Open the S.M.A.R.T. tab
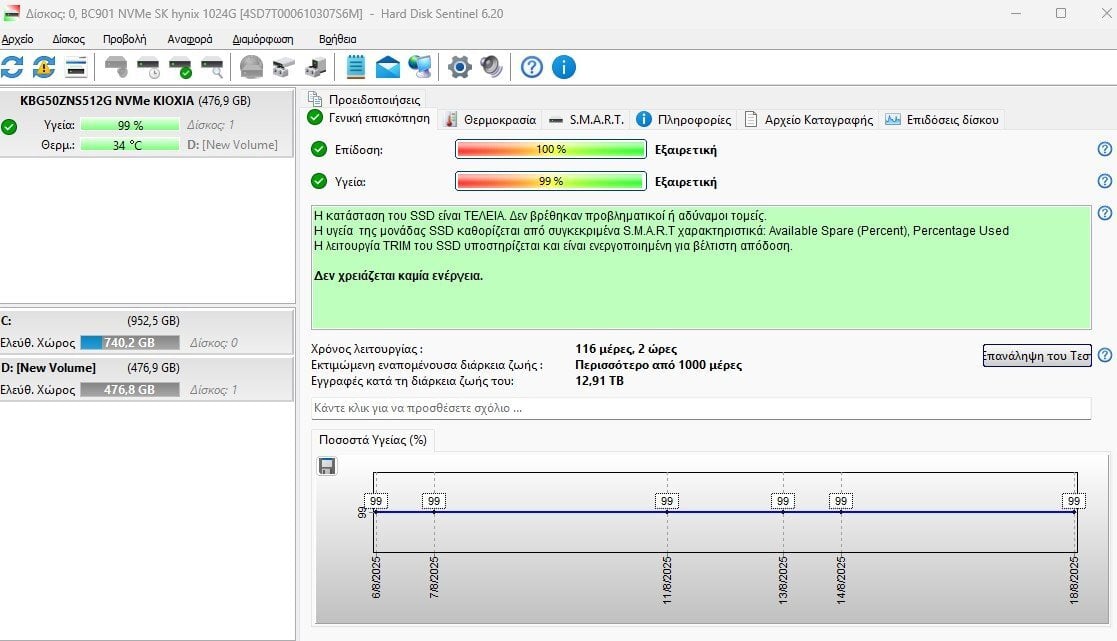This screenshot has width=1117, height=641. (x=587, y=120)
